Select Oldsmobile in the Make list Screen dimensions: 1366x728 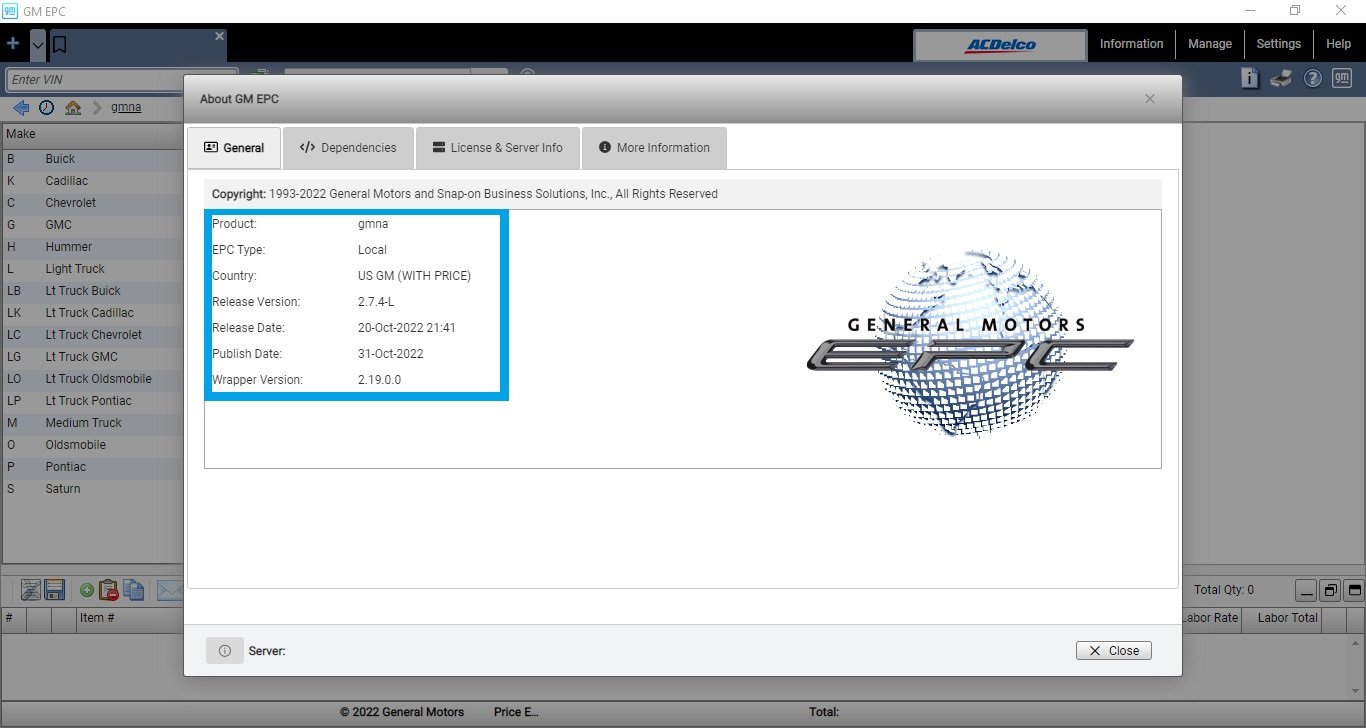[93, 445]
